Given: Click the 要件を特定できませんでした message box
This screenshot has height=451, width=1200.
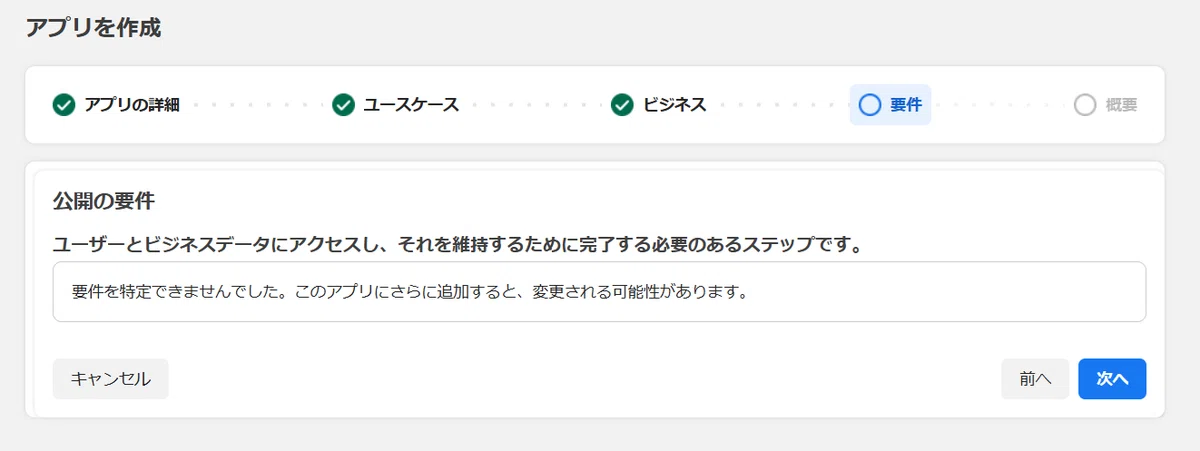Looking at the screenshot, I should [x=599, y=292].
